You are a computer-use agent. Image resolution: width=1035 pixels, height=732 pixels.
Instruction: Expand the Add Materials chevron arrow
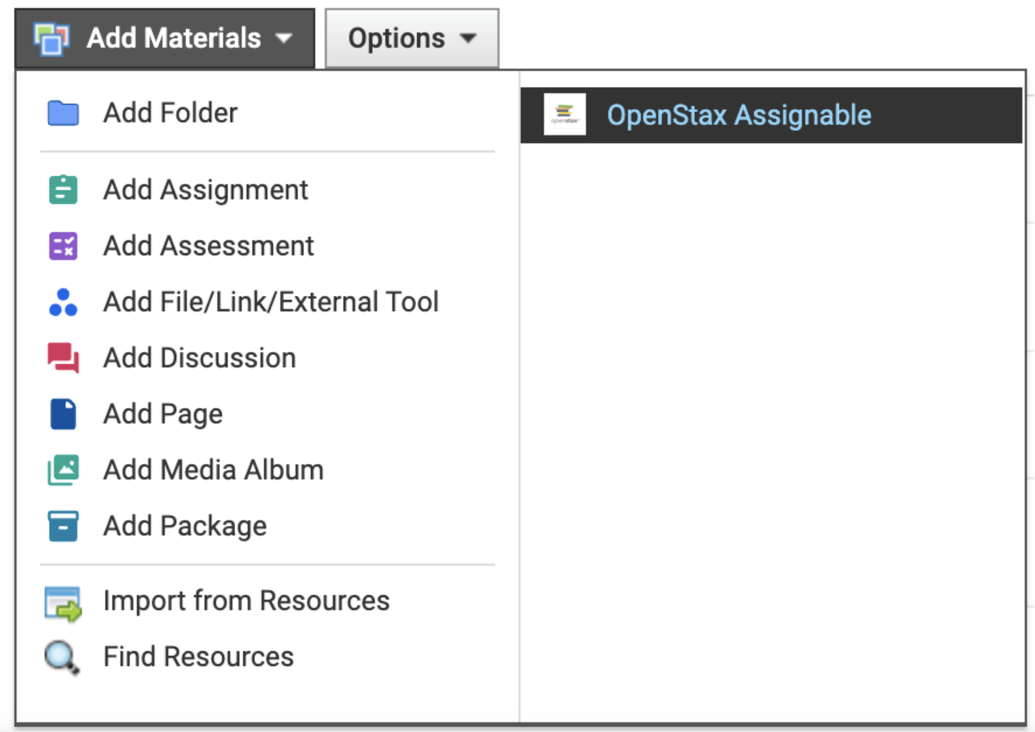[286, 38]
